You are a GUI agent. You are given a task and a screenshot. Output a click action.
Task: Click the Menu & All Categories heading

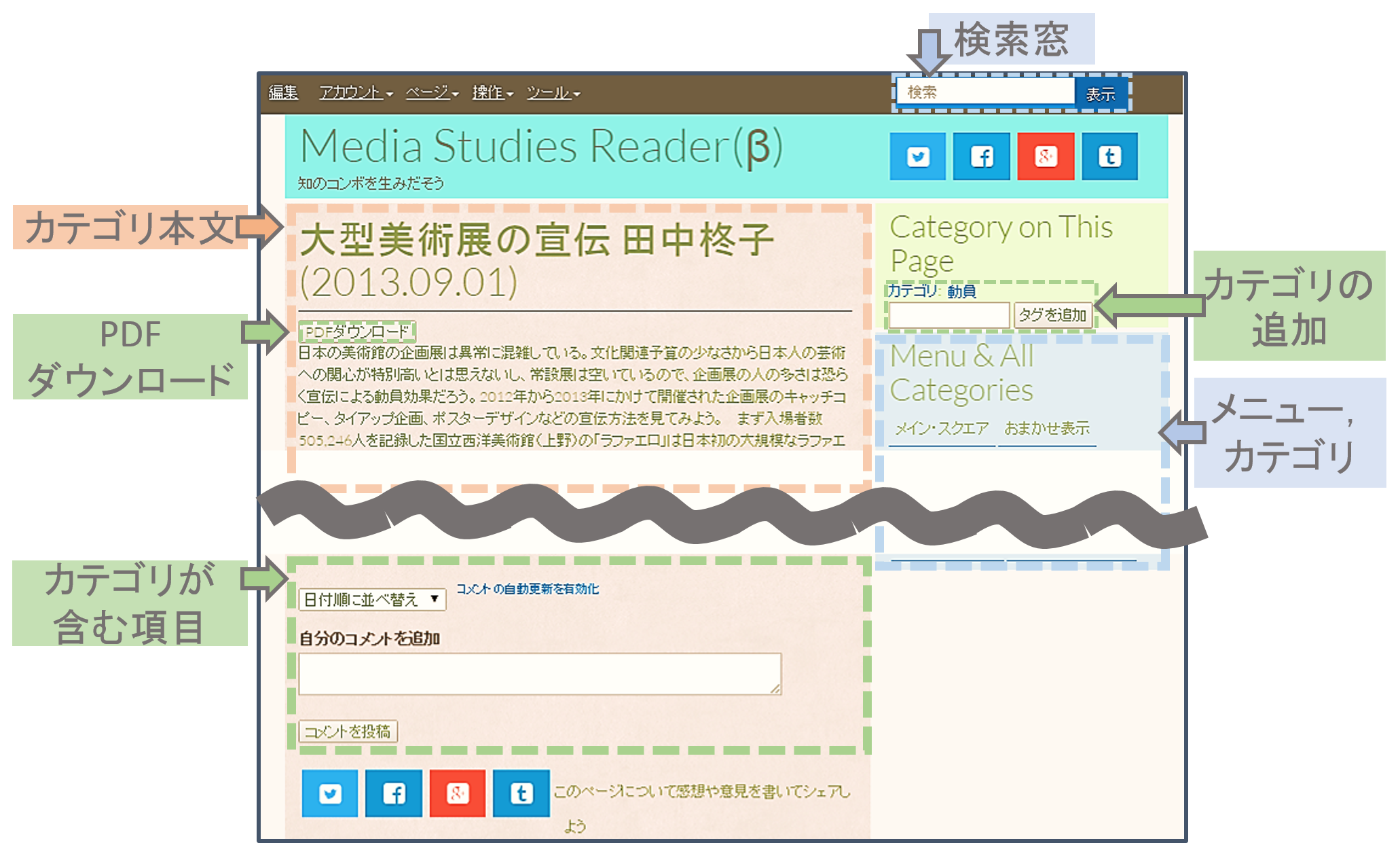tap(961, 373)
